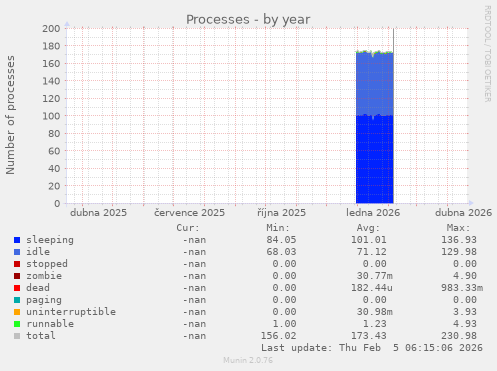497x371 pixels.
Task: Click the stopped legend color swatch
Action: 17,264
